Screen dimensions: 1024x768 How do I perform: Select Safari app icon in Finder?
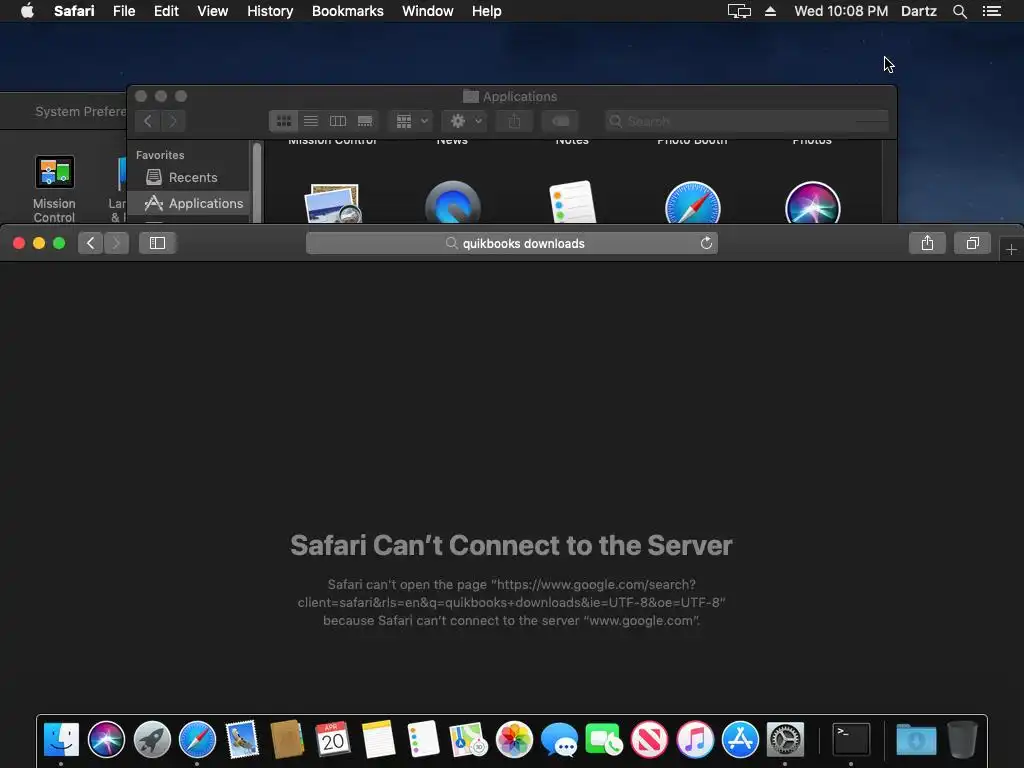[x=692, y=203]
